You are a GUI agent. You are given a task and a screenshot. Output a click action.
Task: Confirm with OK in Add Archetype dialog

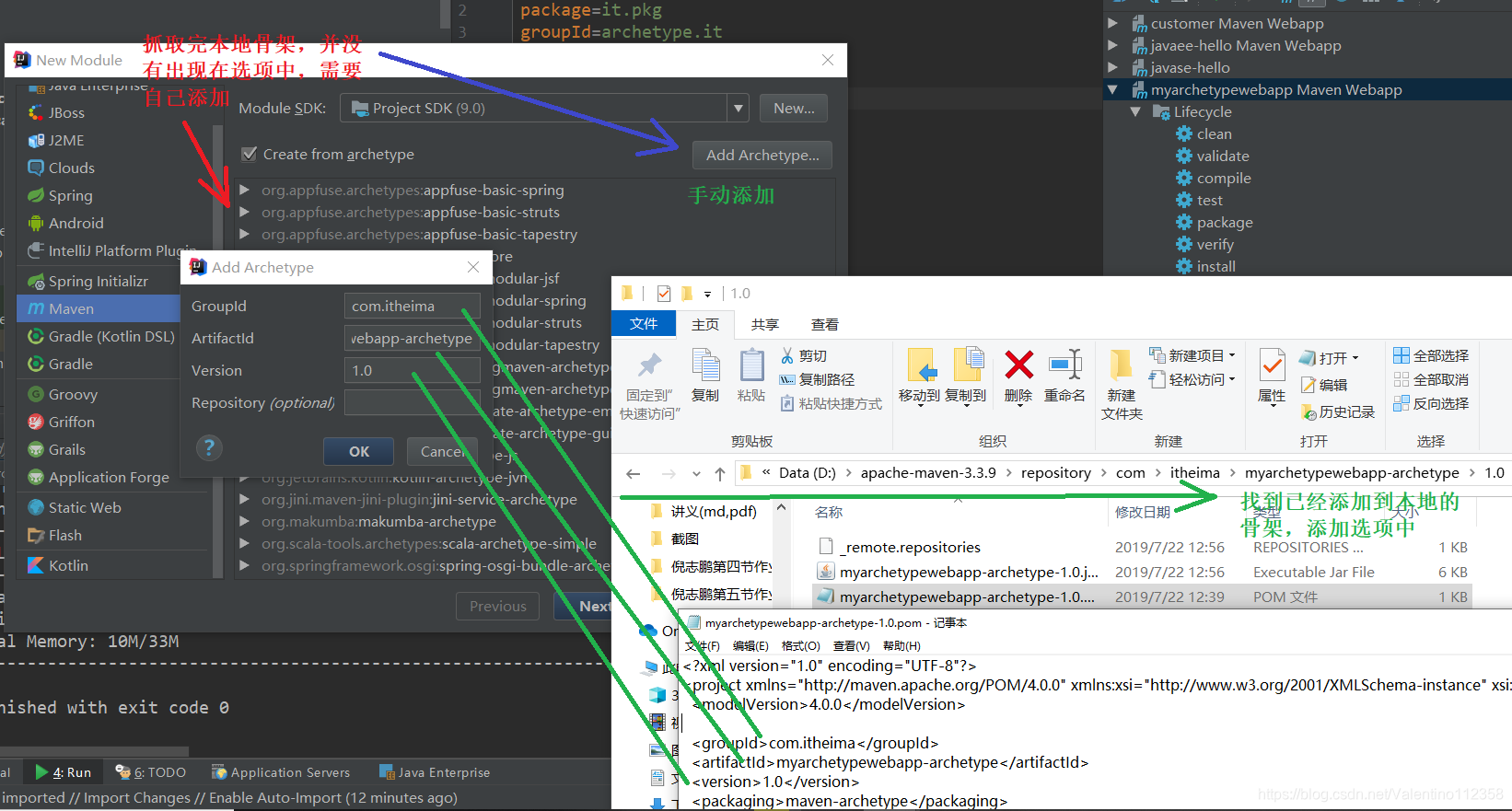(x=359, y=451)
